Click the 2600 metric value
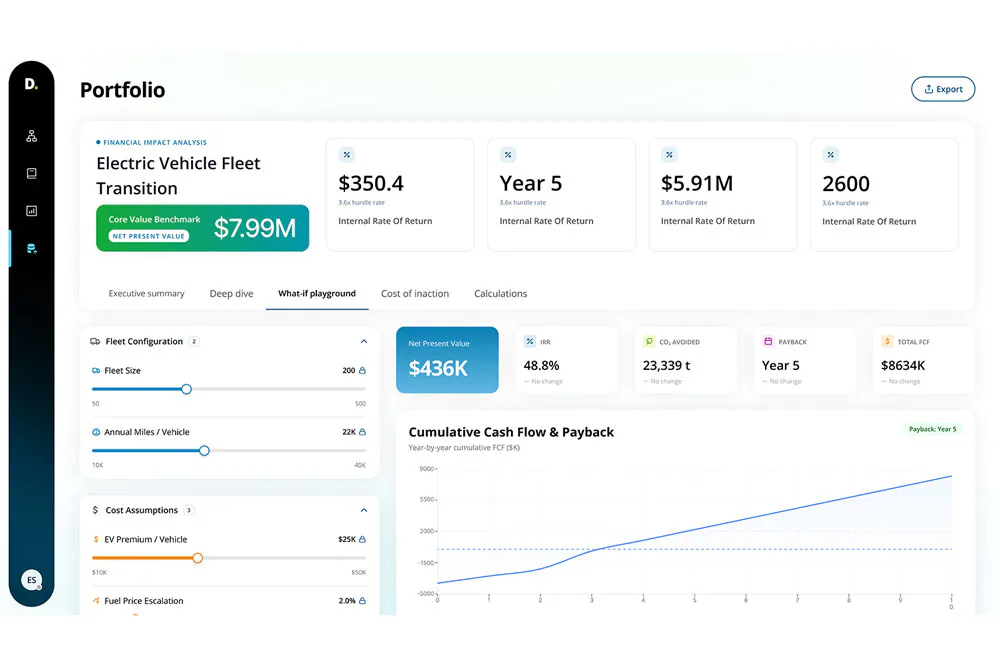 coord(846,184)
